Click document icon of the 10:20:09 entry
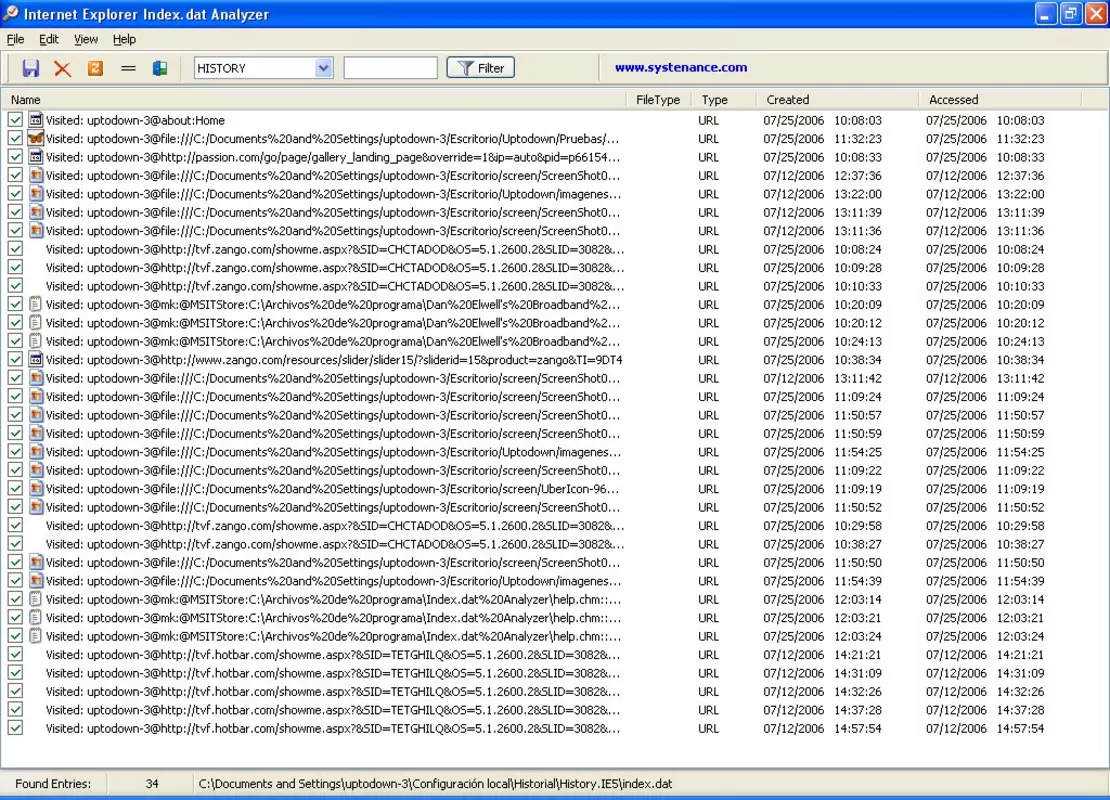Screen dimensions: 1110x800 pyautogui.click(x=35, y=304)
